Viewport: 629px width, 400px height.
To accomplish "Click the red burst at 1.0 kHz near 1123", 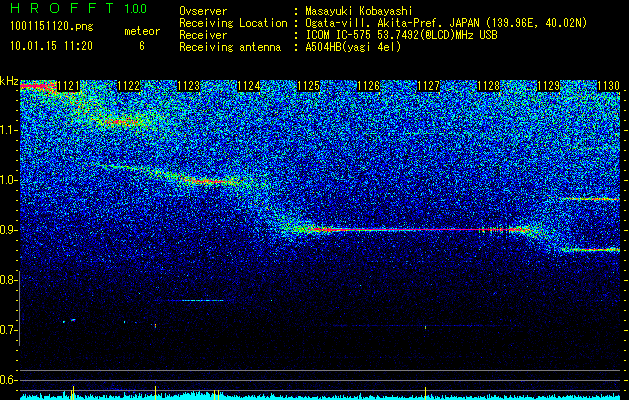I will click(x=213, y=181).
